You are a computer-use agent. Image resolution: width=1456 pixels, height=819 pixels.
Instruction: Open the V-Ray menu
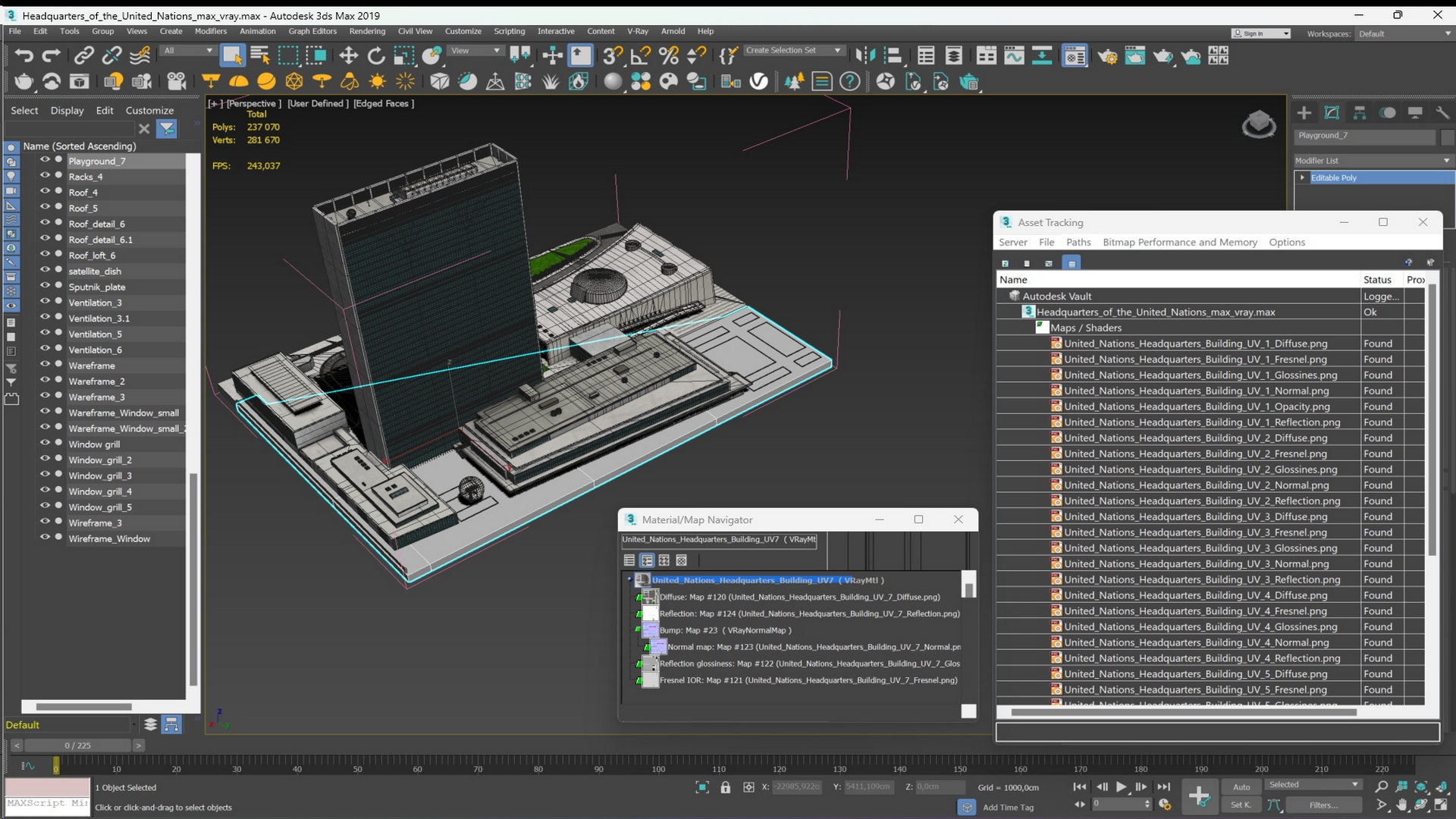coord(637,31)
